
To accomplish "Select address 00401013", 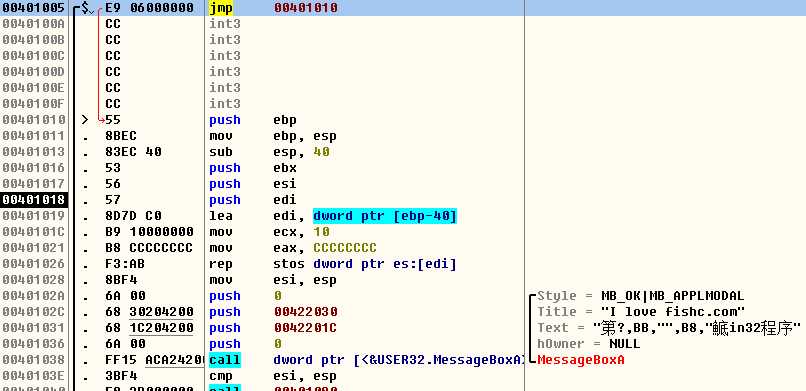I will [x=33, y=152].
